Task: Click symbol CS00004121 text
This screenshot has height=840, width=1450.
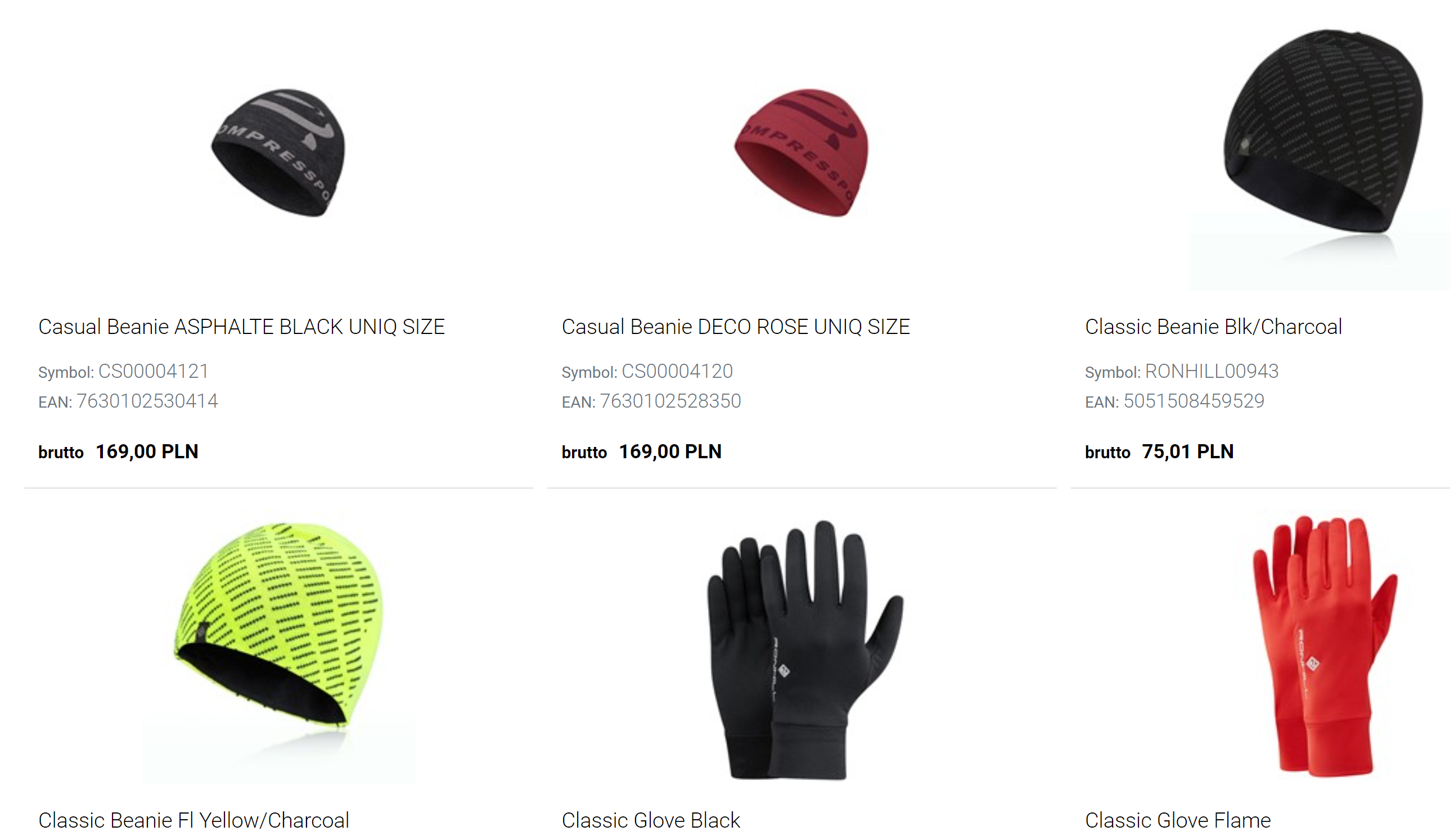Action: coord(153,371)
